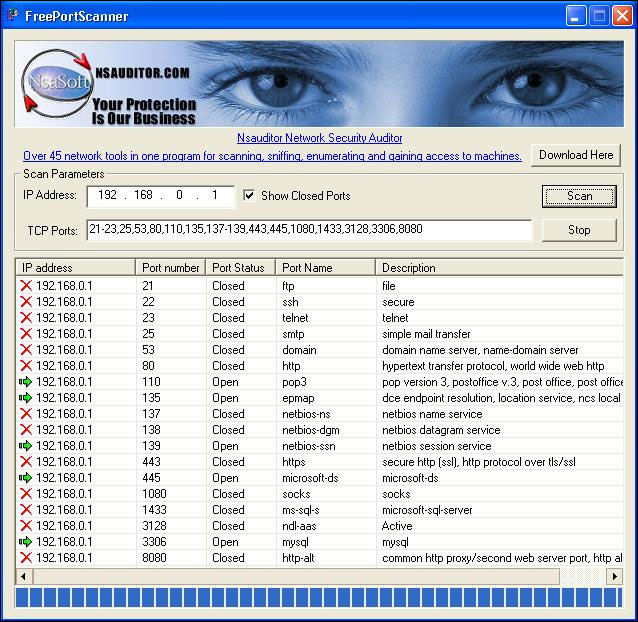Image resolution: width=638 pixels, height=622 pixels.
Task: Click inside the TCP Ports input field
Action: [x=309, y=230]
